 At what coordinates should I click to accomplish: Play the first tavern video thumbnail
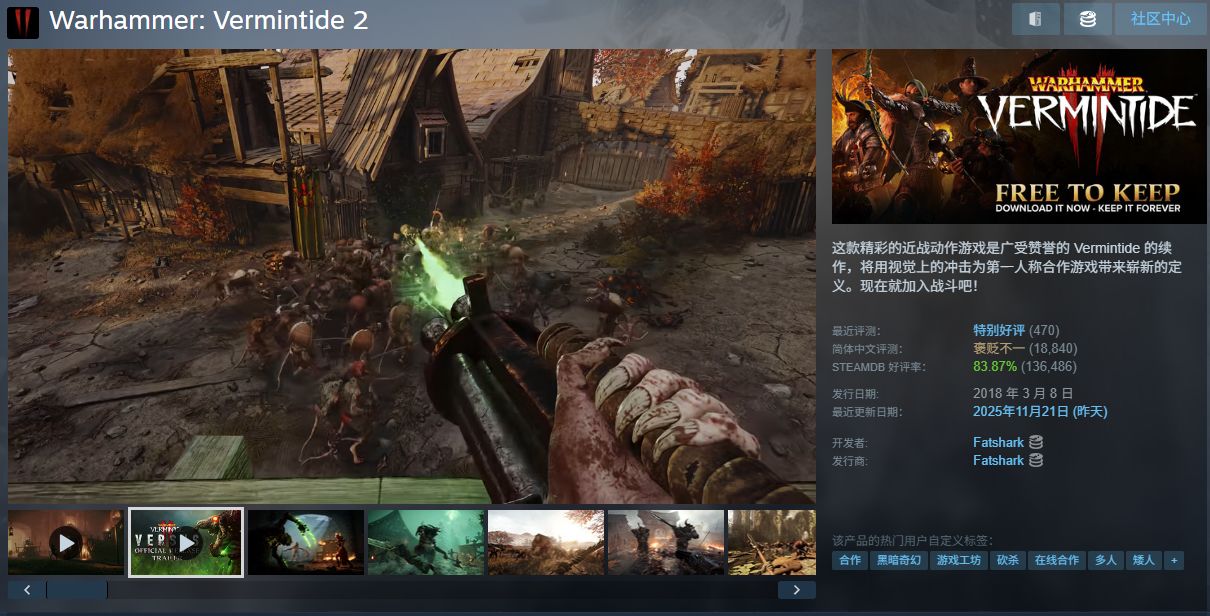point(66,542)
